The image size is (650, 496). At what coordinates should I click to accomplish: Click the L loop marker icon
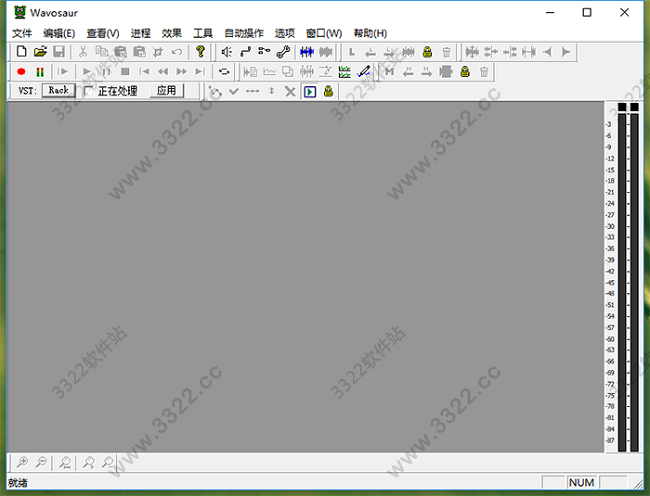tap(352, 52)
